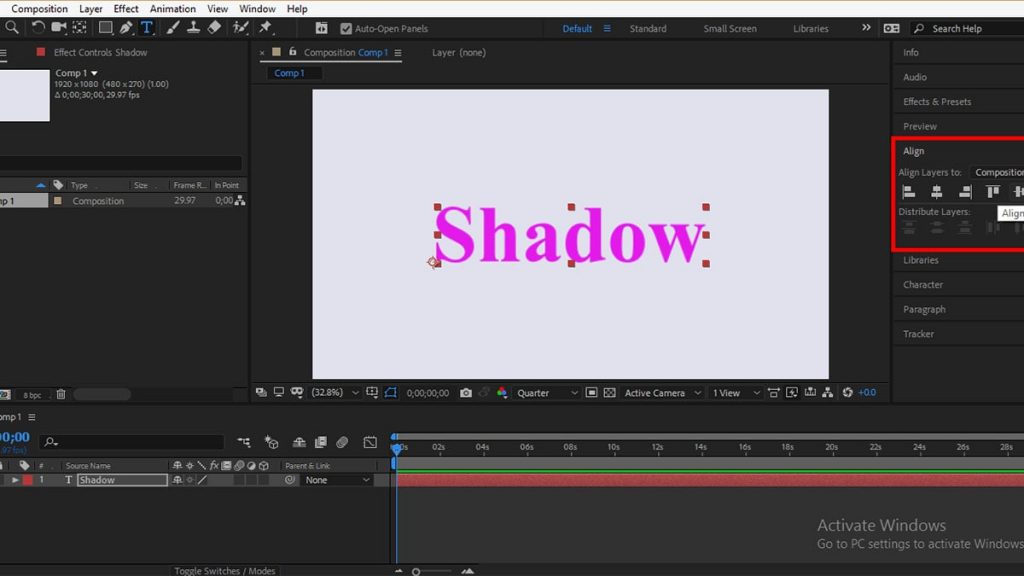Enable Motion Blur for all layers
This screenshot has width=1024, height=576.
[x=300, y=442]
